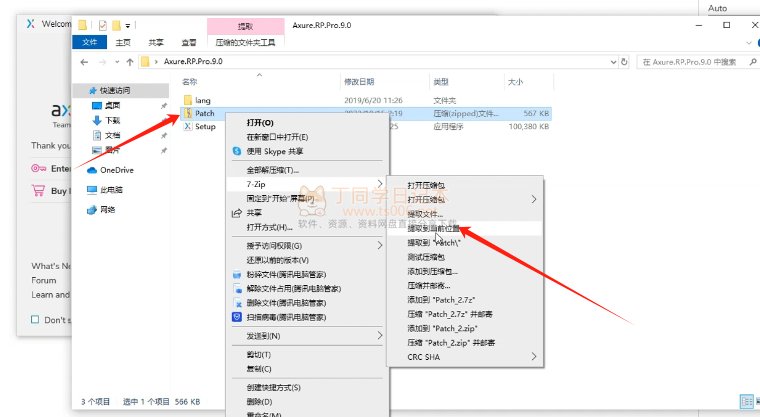Choose 打开(O) in the context menu
760x417 pixels.
260,123
